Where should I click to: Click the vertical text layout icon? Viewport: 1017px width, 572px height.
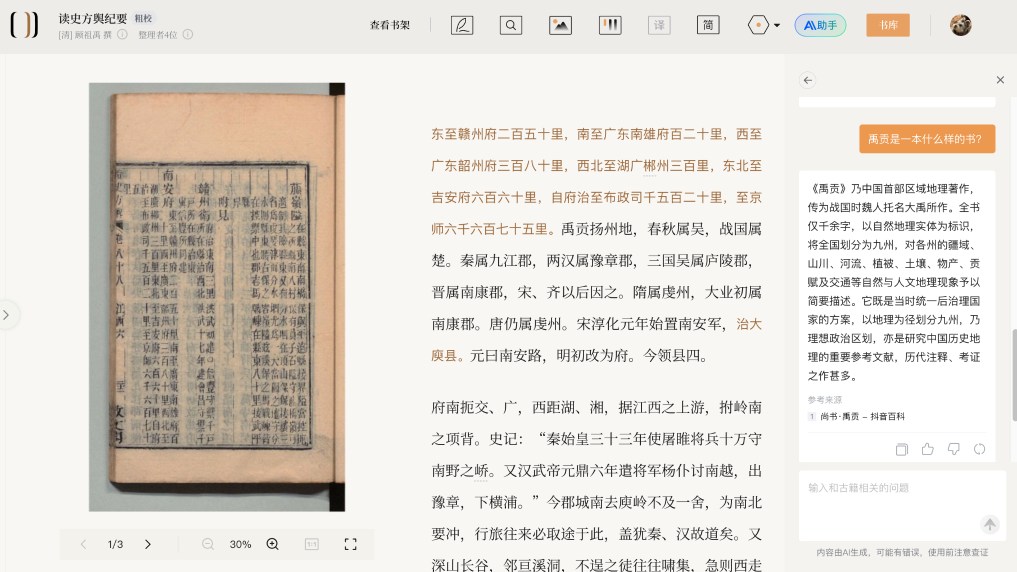[x=609, y=25]
